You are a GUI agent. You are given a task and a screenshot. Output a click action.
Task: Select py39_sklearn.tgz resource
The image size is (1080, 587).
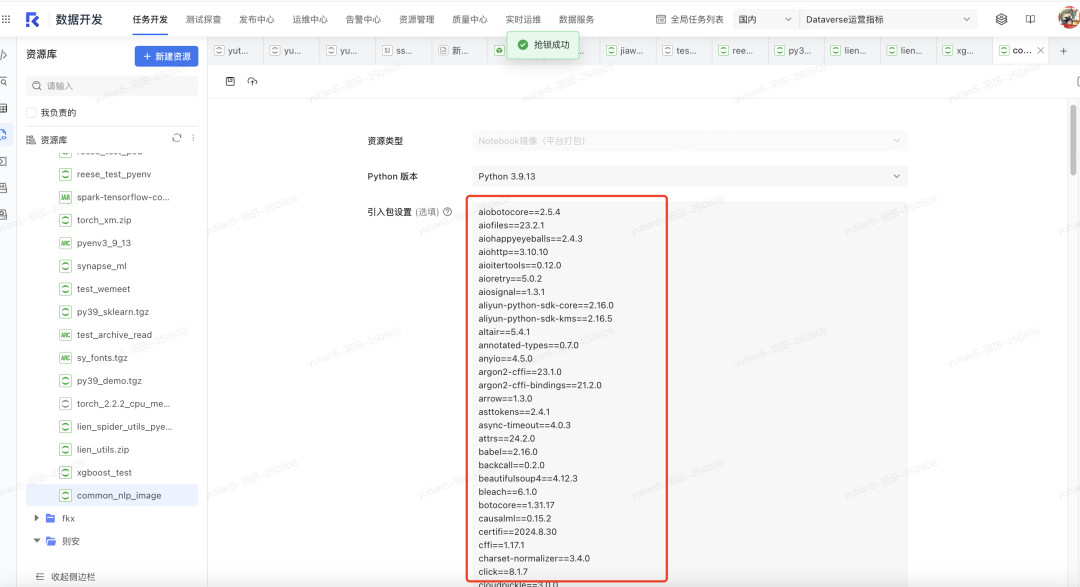point(112,311)
